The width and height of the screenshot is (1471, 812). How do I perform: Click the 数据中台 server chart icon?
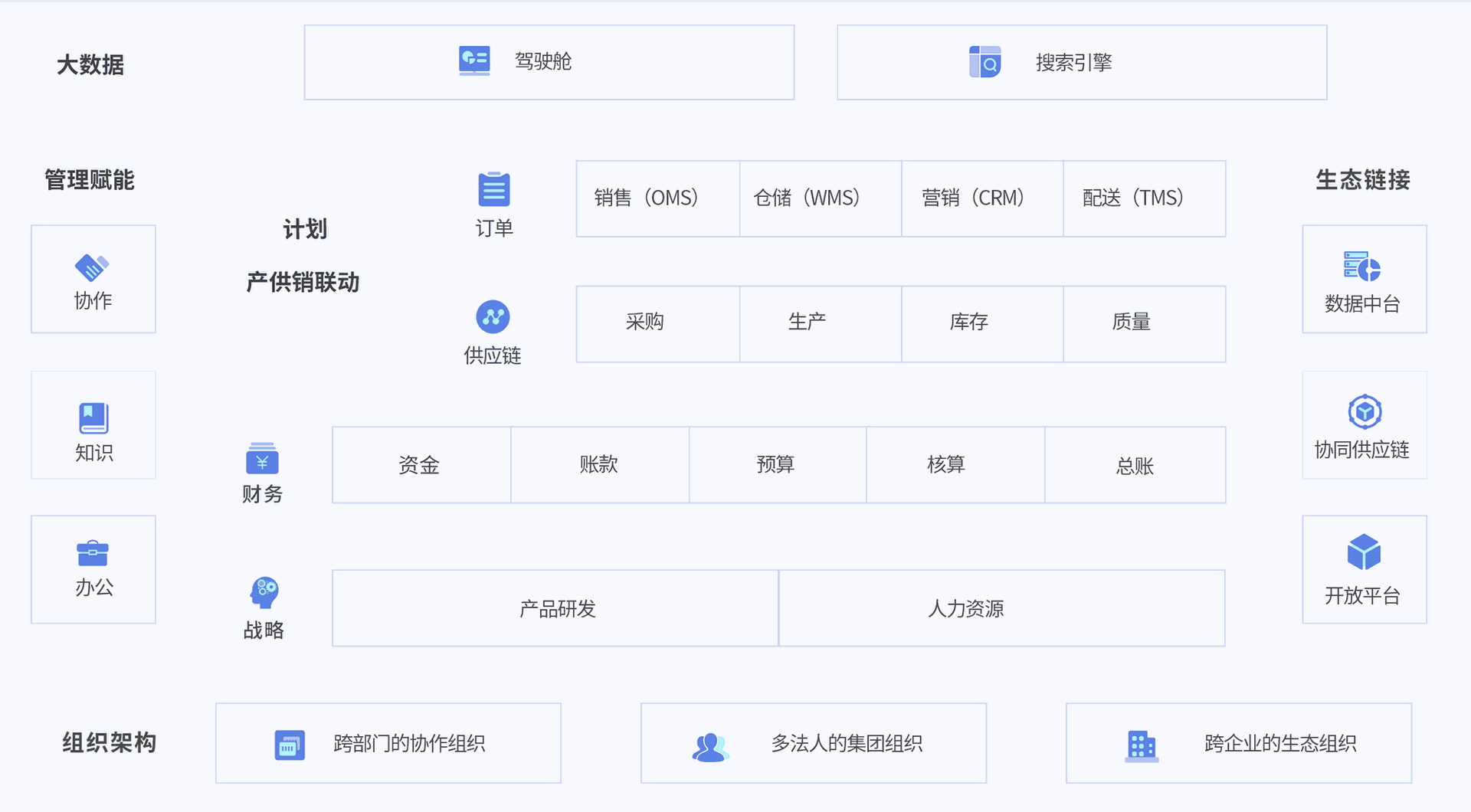tap(1362, 267)
